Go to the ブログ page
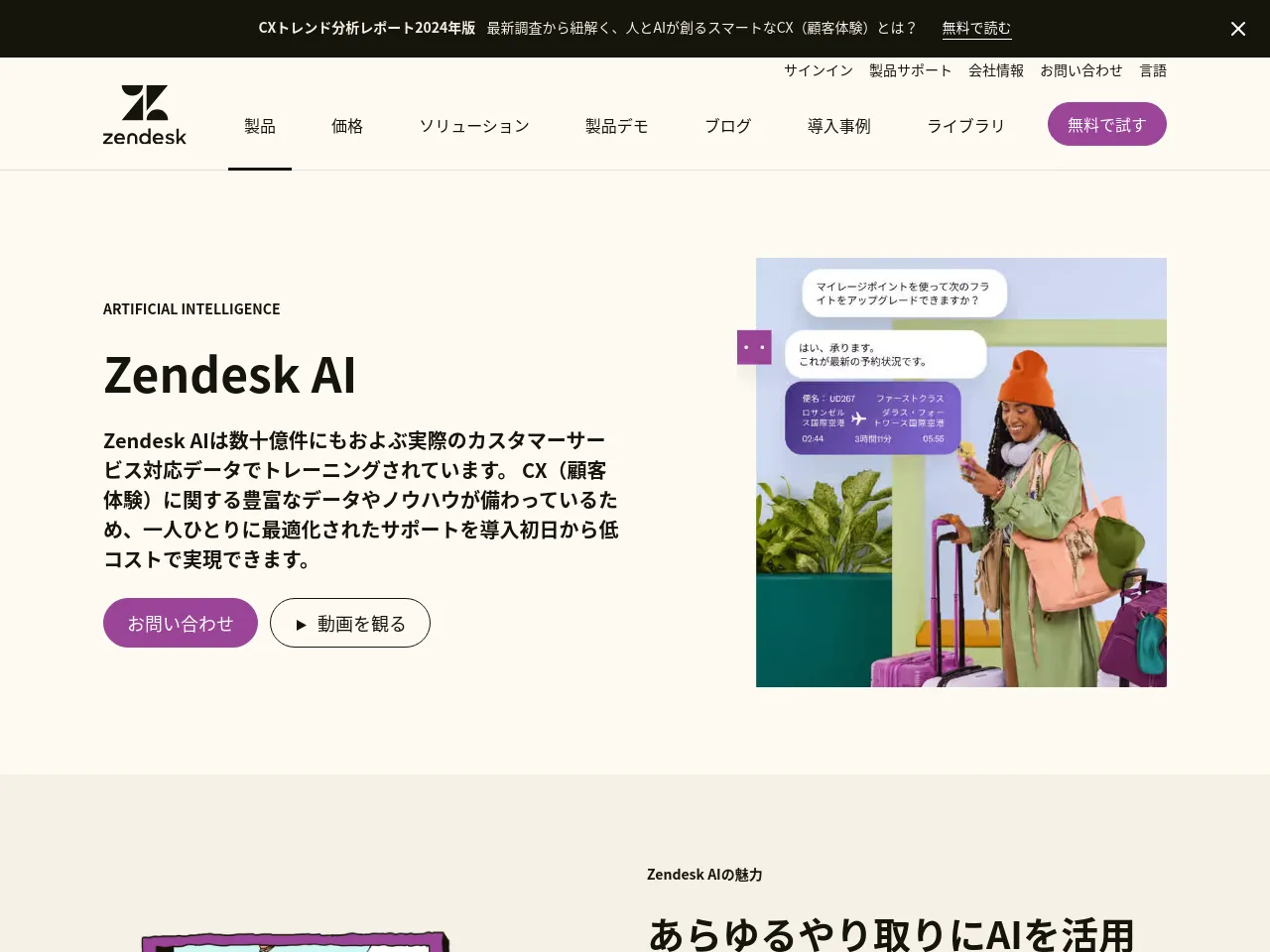This screenshot has height=952, width=1270. (728, 126)
